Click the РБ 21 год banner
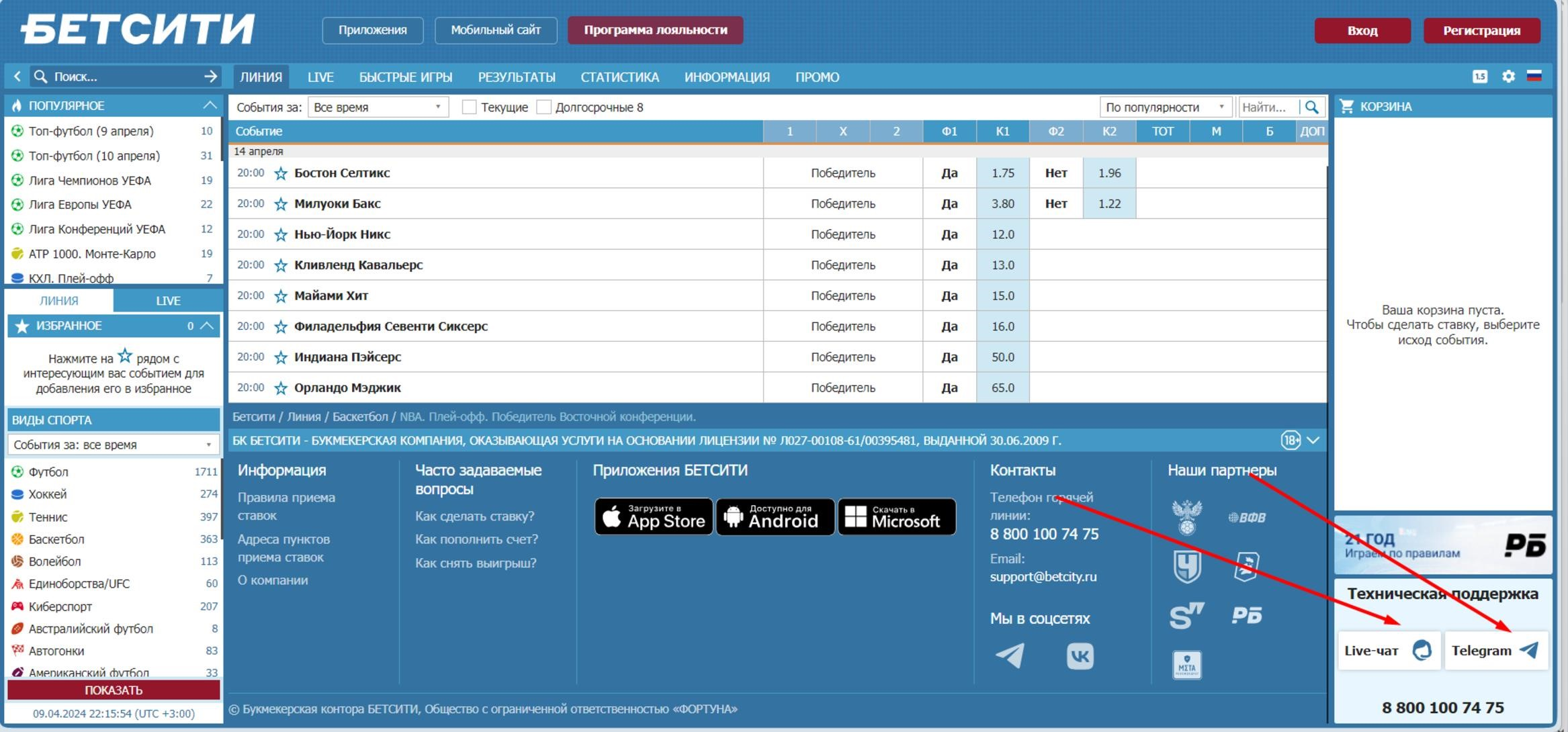The width and height of the screenshot is (1568, 732). [1443, 545]
